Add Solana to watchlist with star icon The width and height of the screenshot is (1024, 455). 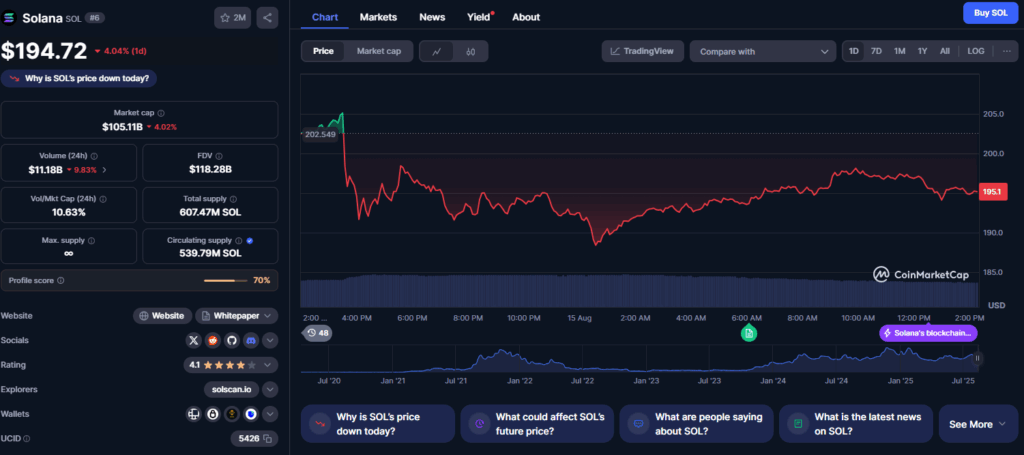coord(232,18)
